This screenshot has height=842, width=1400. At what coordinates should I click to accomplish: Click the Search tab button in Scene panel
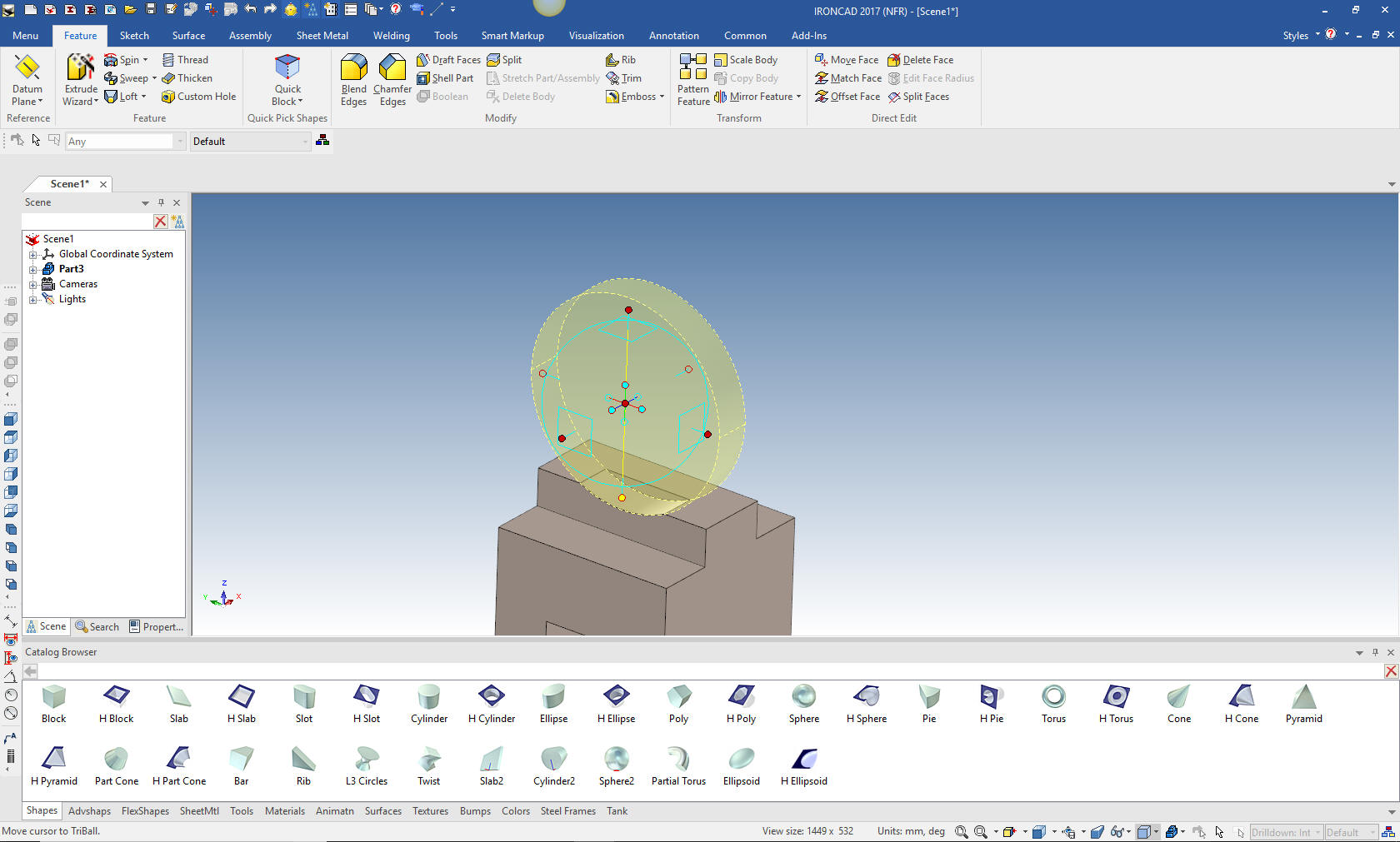coord(97,627)
